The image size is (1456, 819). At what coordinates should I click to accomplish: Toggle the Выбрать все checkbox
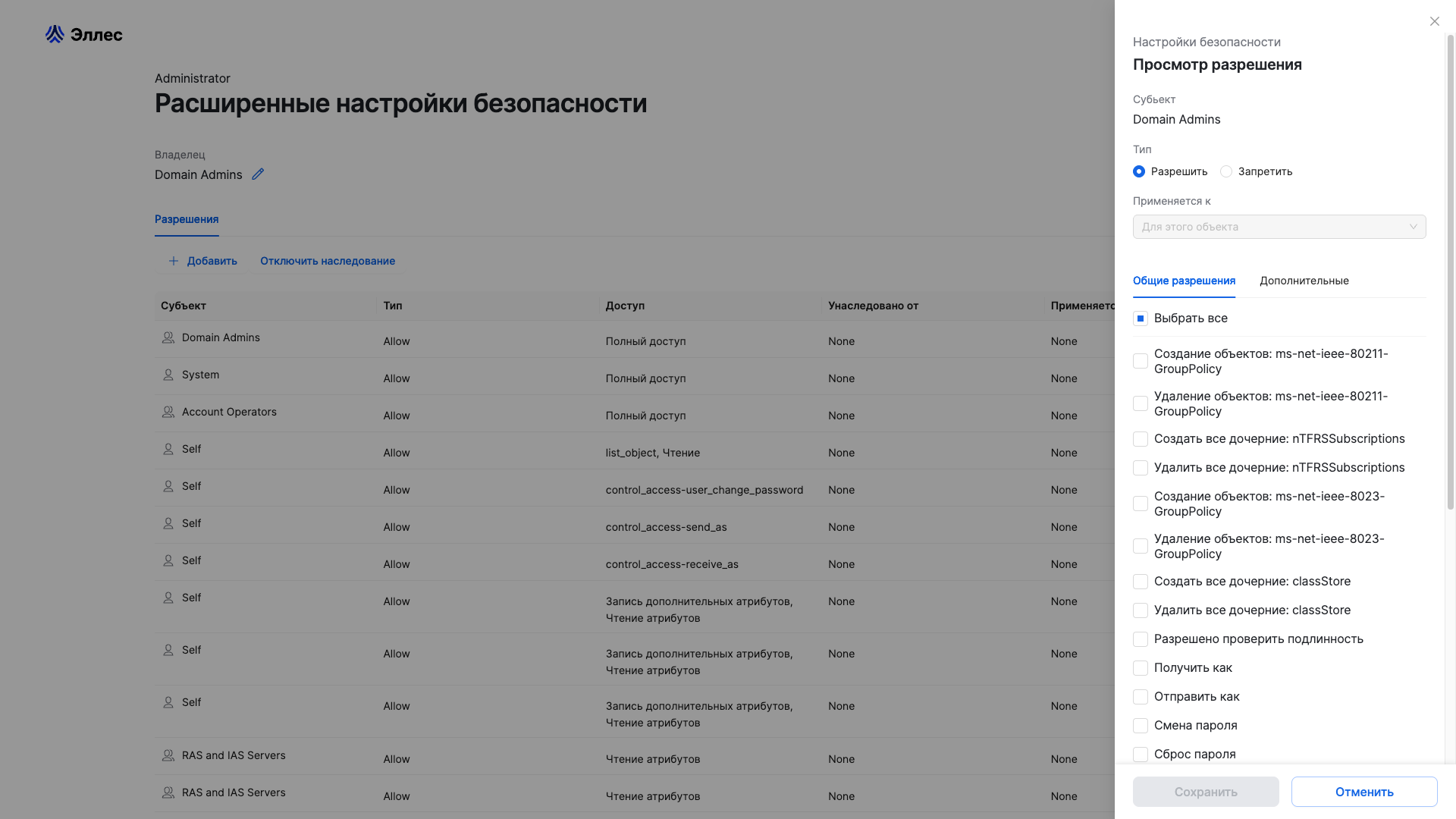(1141, 318)
